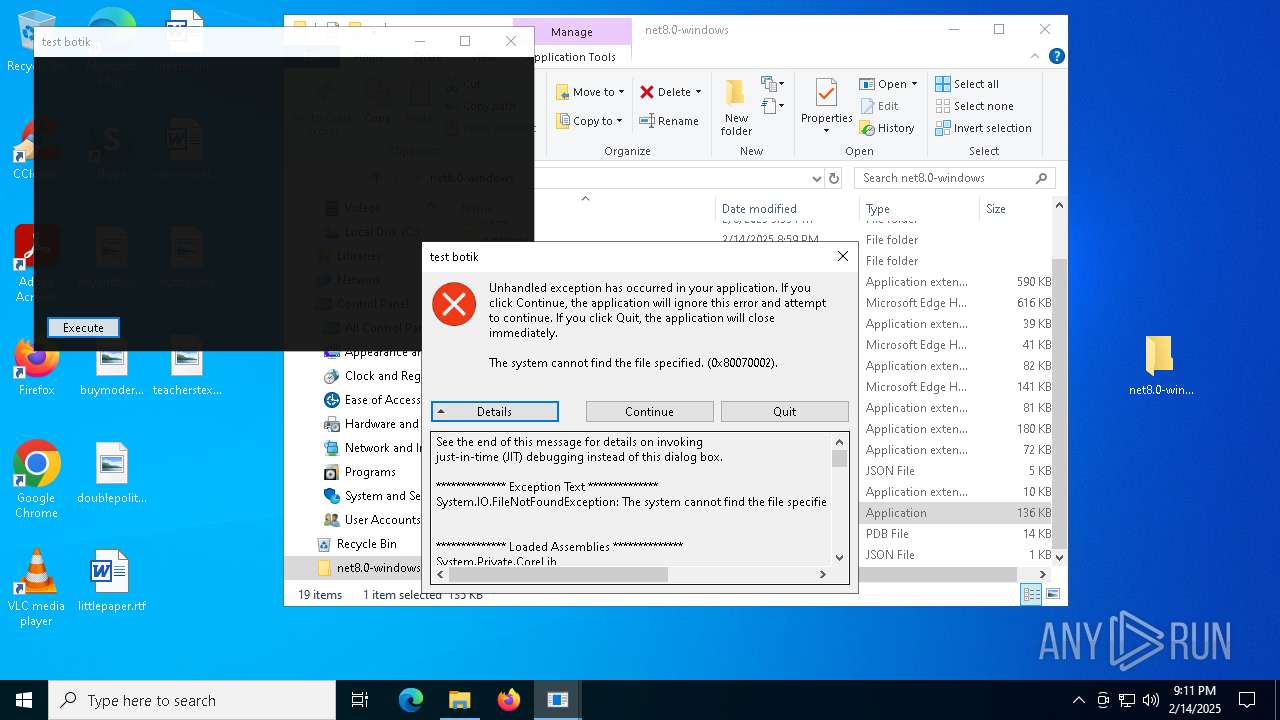Expand the Delete dropdown arrow
Viewport: 1280px width, 720px height.
pyautogui.click(x=698, y=92)
